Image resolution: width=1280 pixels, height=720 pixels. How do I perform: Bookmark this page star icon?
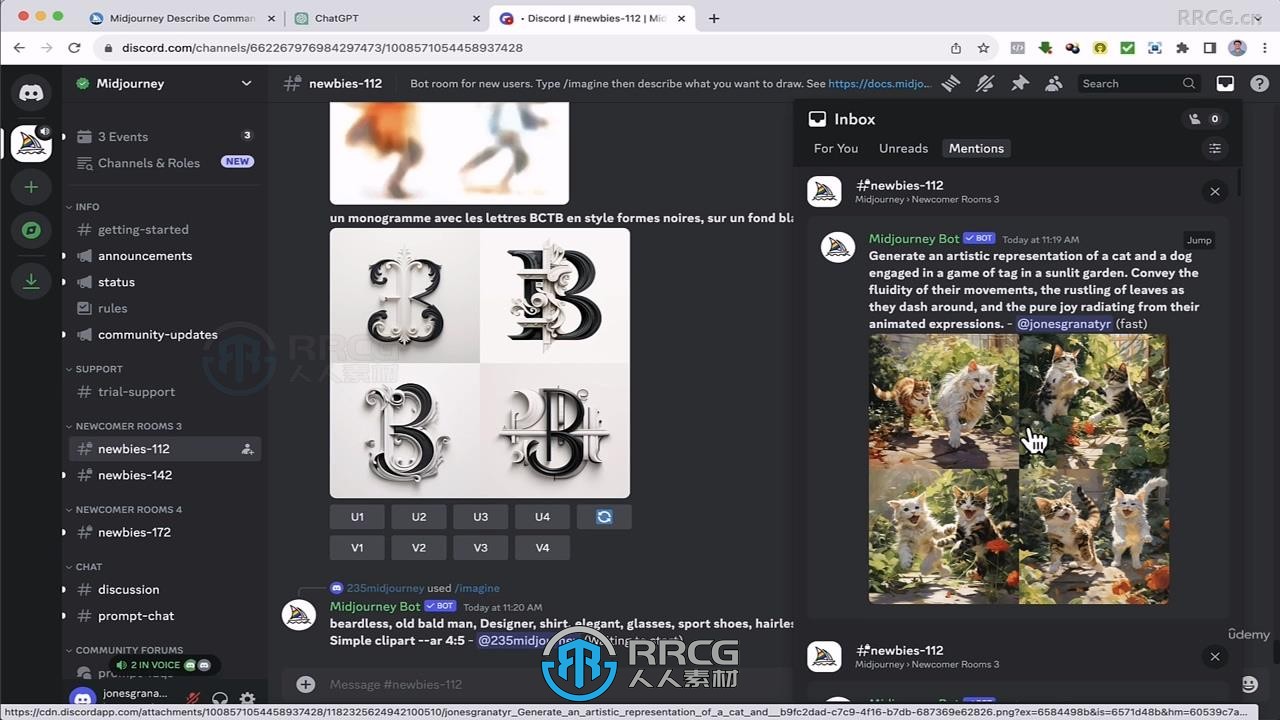984,48
